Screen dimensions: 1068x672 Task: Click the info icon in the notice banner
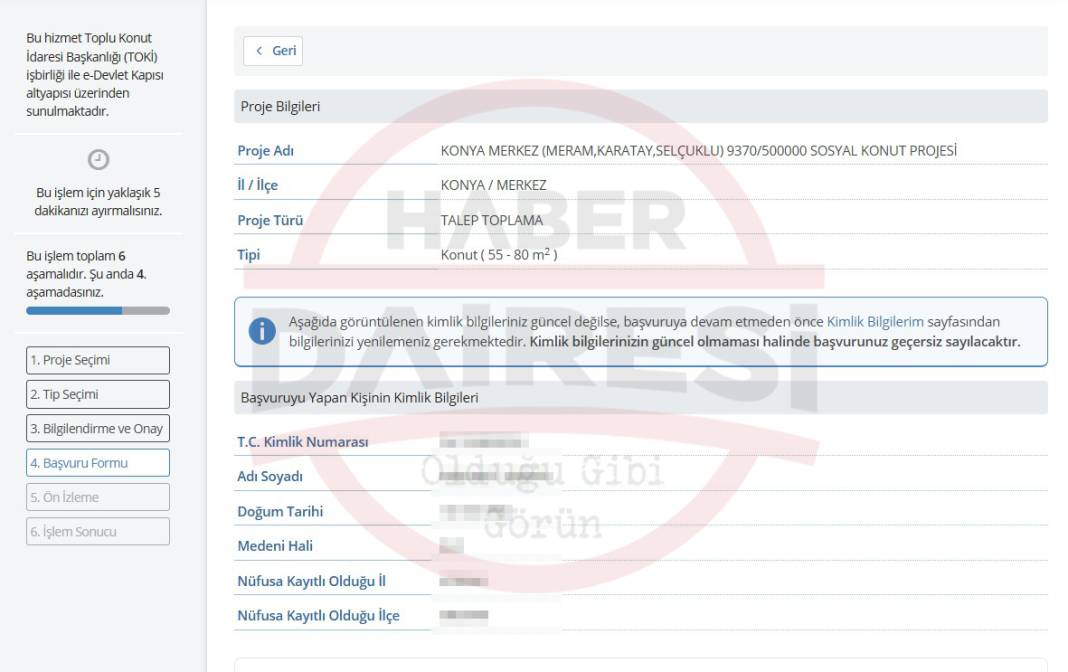click(x=262, y=331)
